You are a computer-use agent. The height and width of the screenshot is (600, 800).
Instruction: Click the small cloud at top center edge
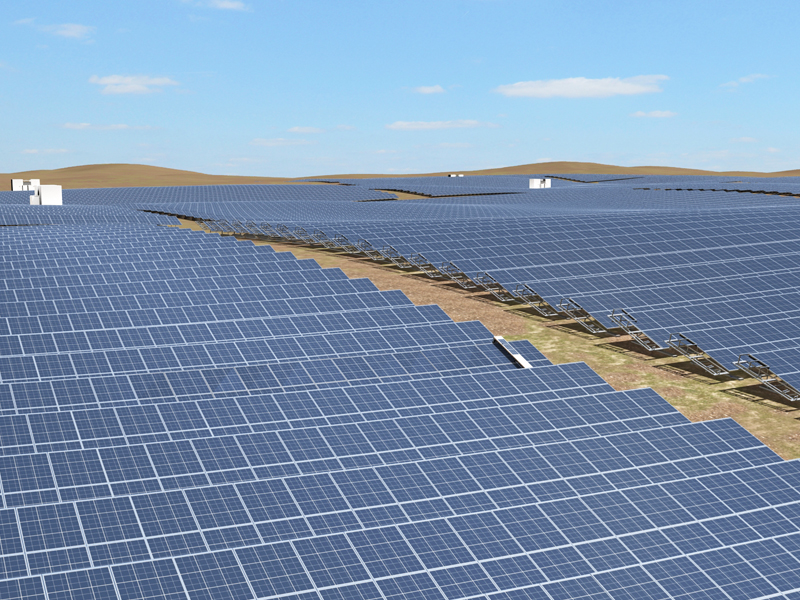pyautogui.click(x=230, y=5)
